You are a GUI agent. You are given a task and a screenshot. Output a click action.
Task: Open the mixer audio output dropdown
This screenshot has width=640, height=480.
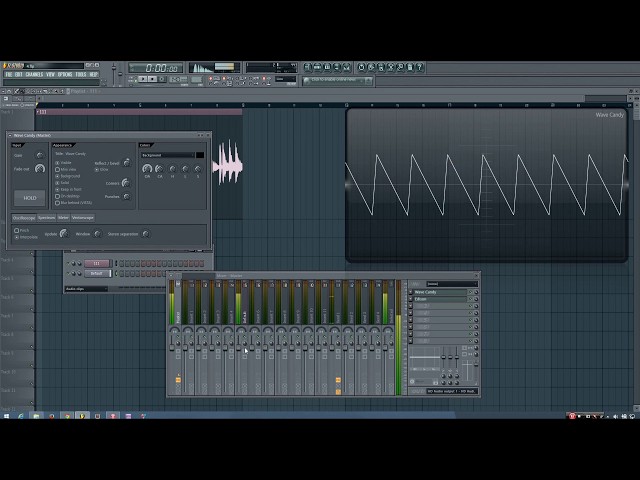tap(451, 391)
